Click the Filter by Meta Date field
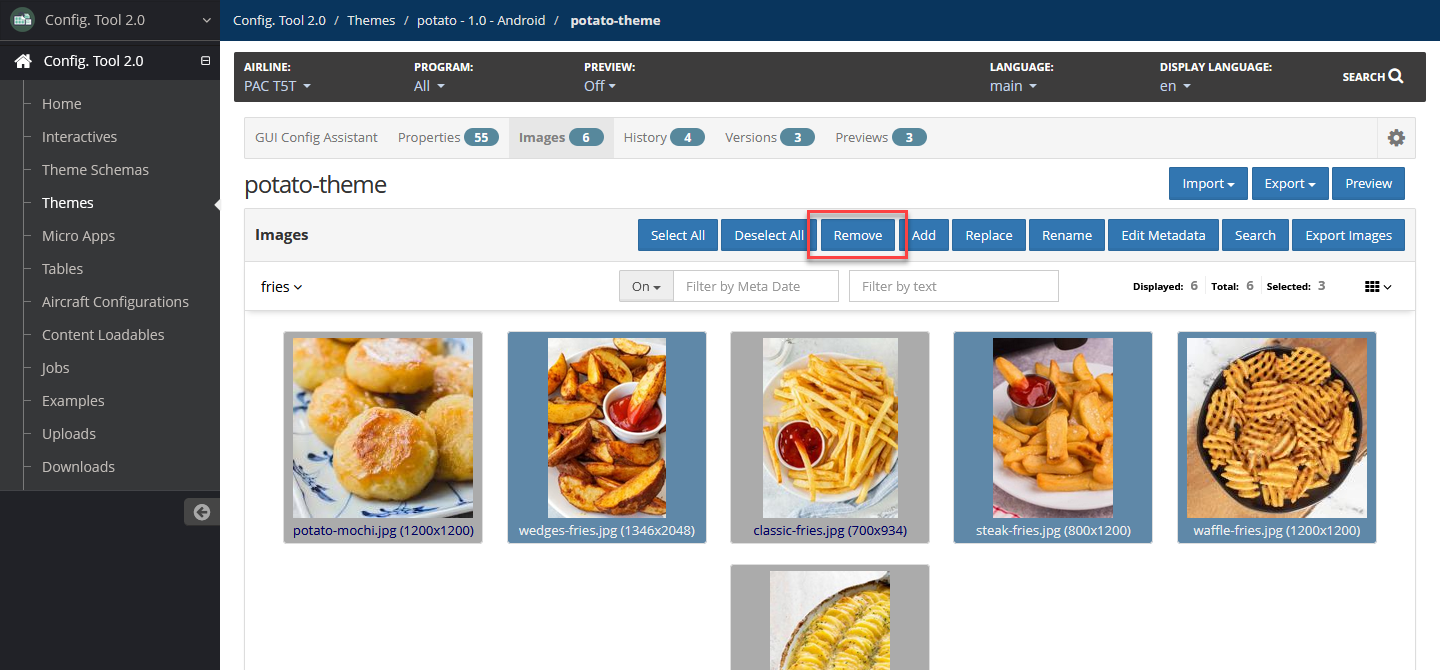The width and height of the screenshot is (1440, 670). point(756,286)
